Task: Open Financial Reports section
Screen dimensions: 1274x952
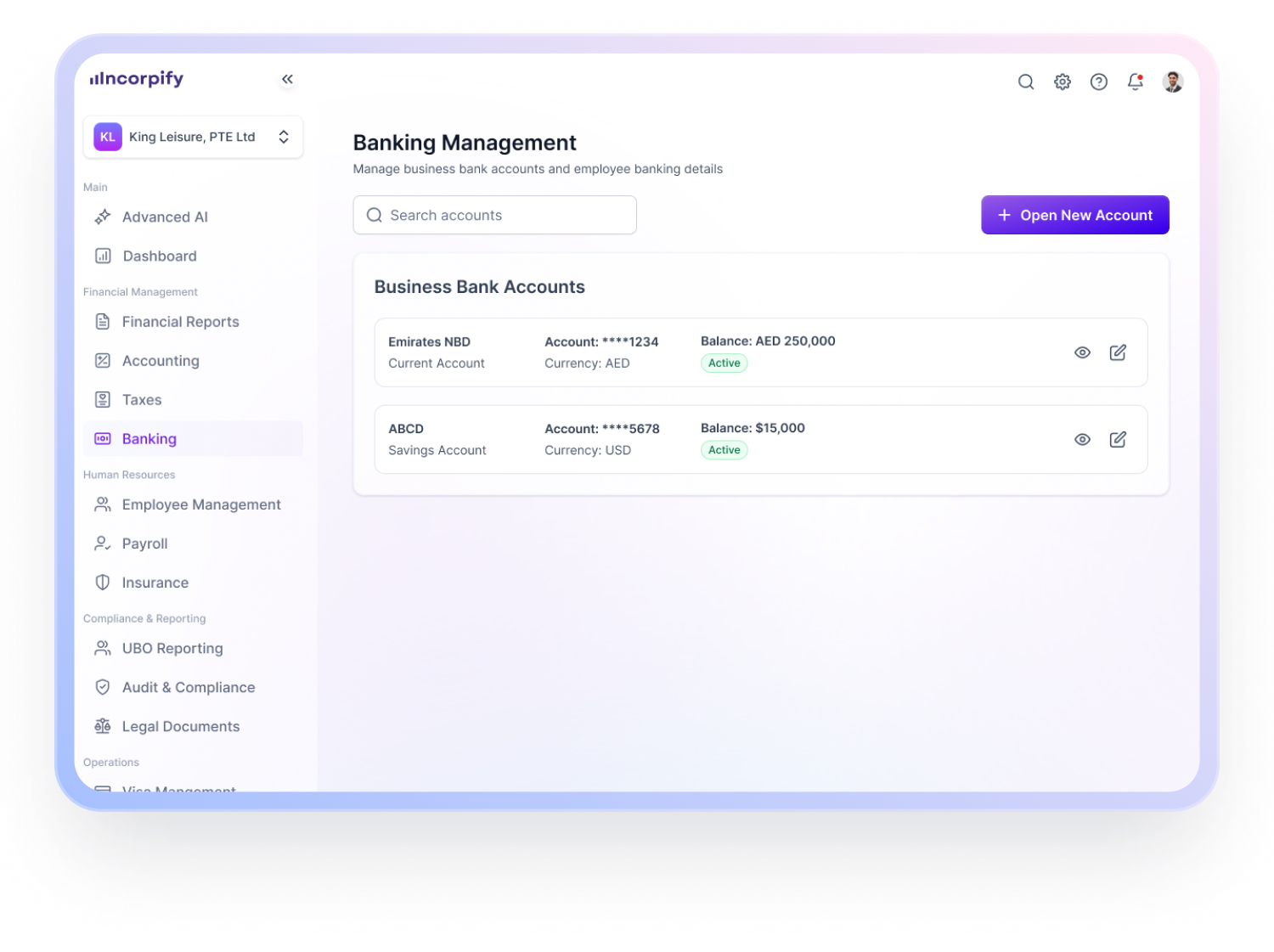Action: coord(194,321)
